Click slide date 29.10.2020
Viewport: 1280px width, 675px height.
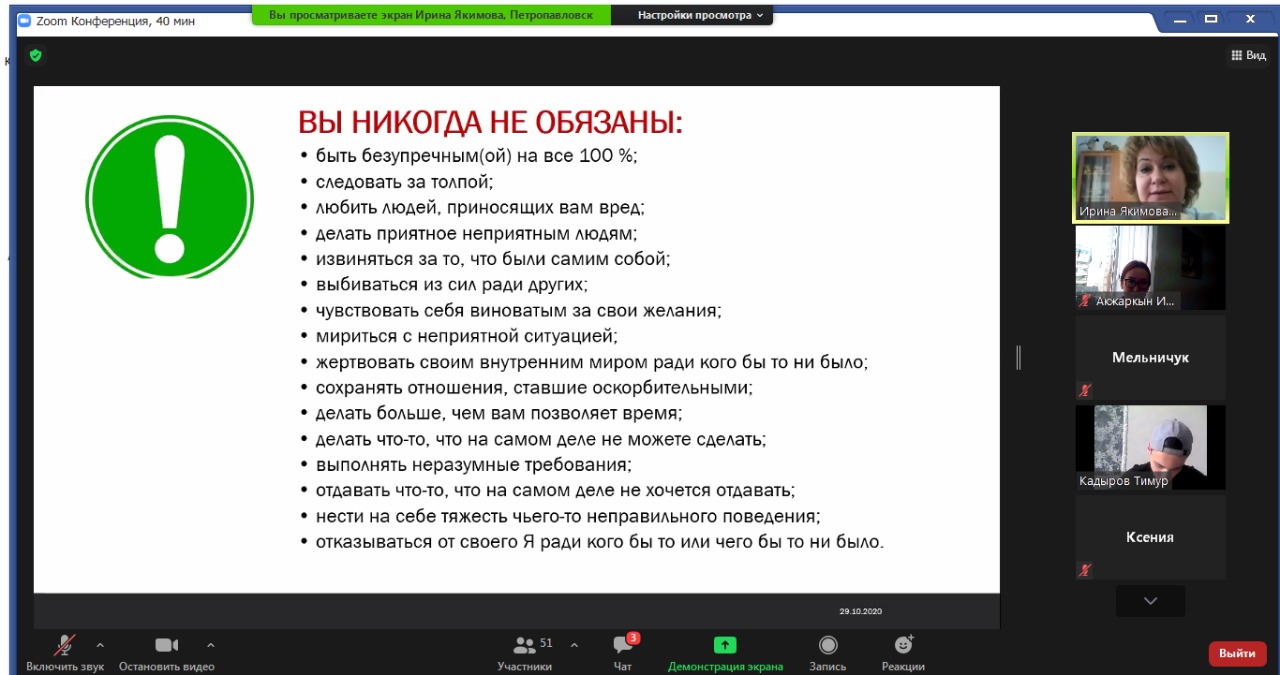(860, 611)
